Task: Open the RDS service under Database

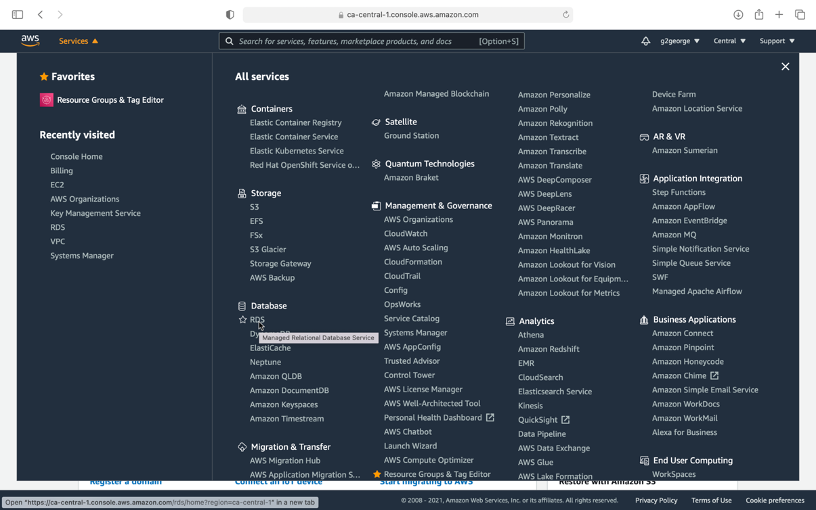Action: pos(257,320)
